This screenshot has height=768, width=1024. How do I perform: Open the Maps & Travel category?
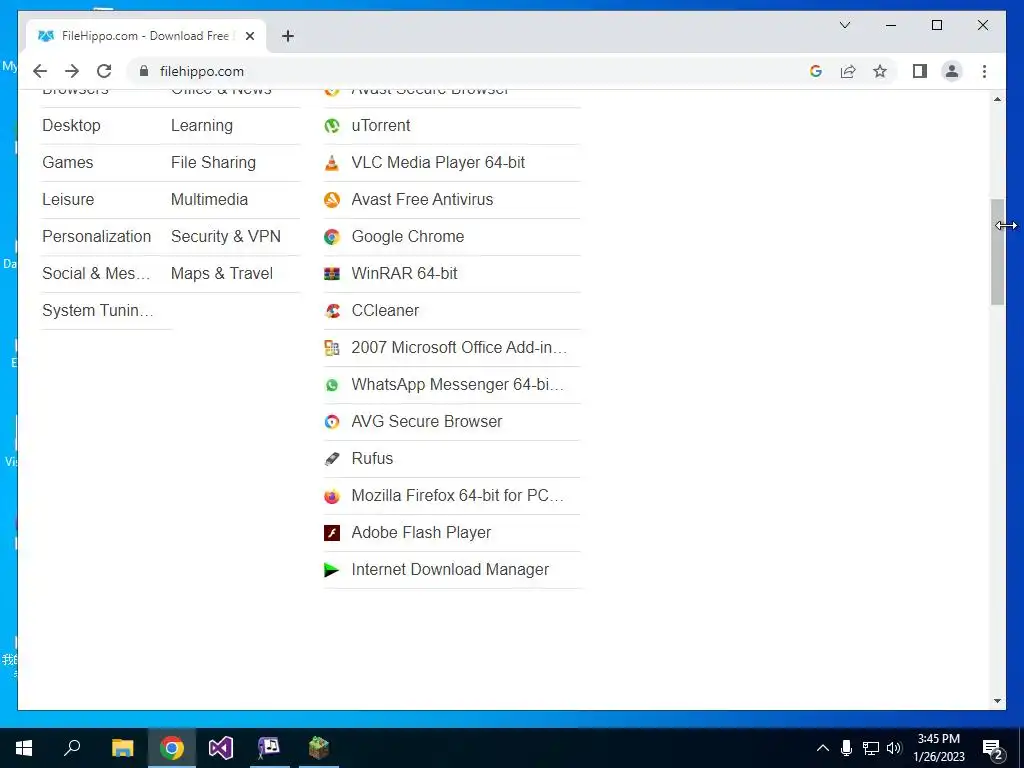click(x=222, y=274)
